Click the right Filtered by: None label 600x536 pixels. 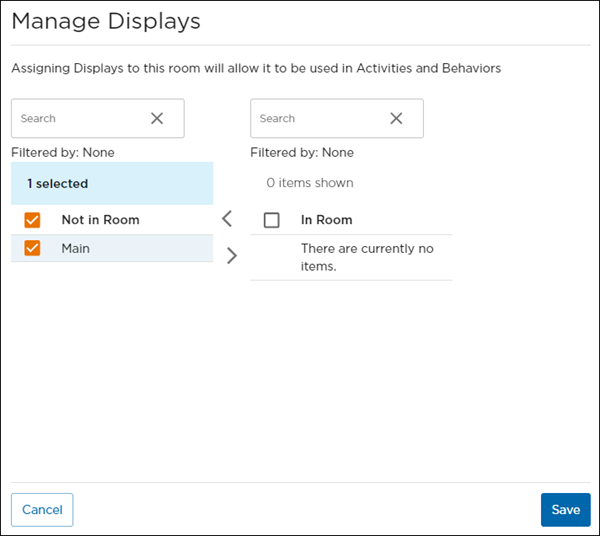coord(302,153)
